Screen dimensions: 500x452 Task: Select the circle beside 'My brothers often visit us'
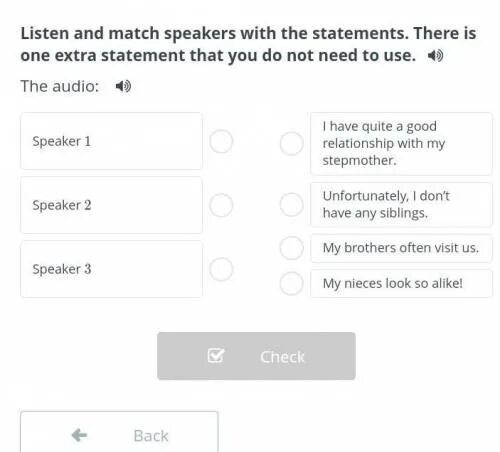291,248
